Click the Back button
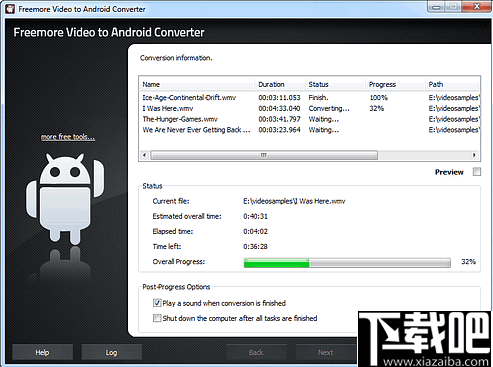Screen dimensions: 493x367 click(x=256, y=352)
